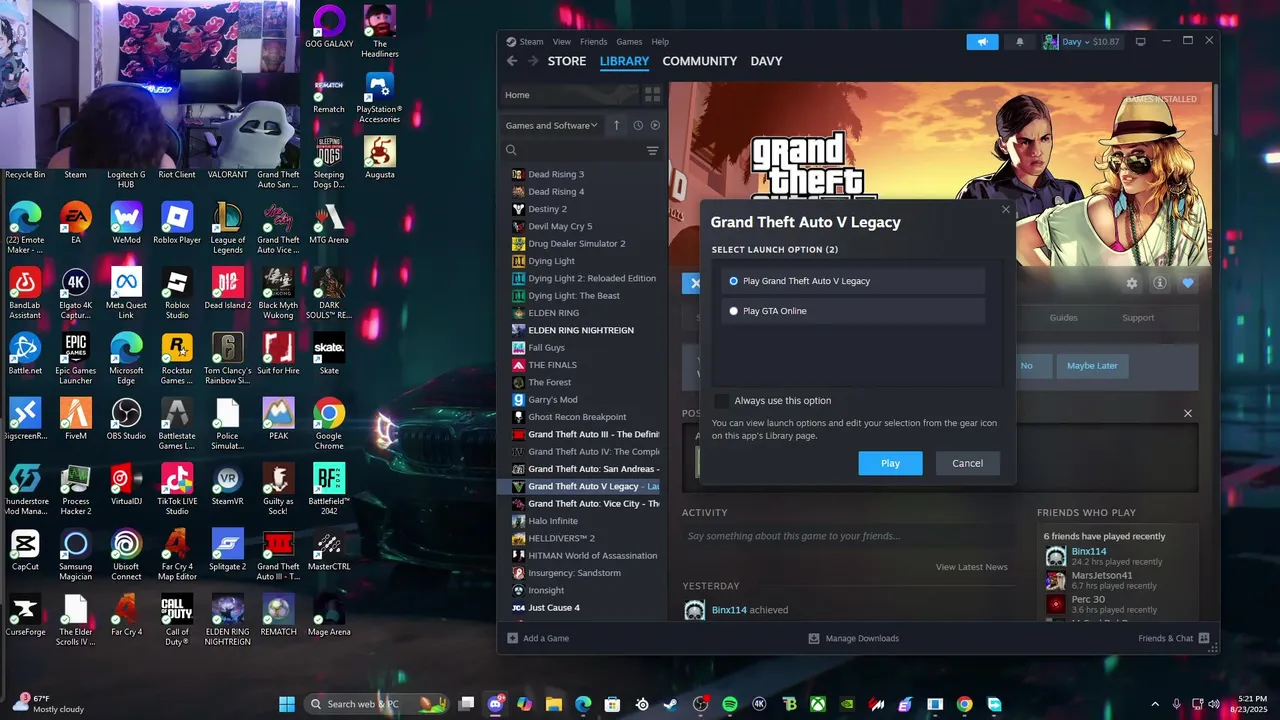Toggle the ready-to-play filter icon

[x=656, y=125]
